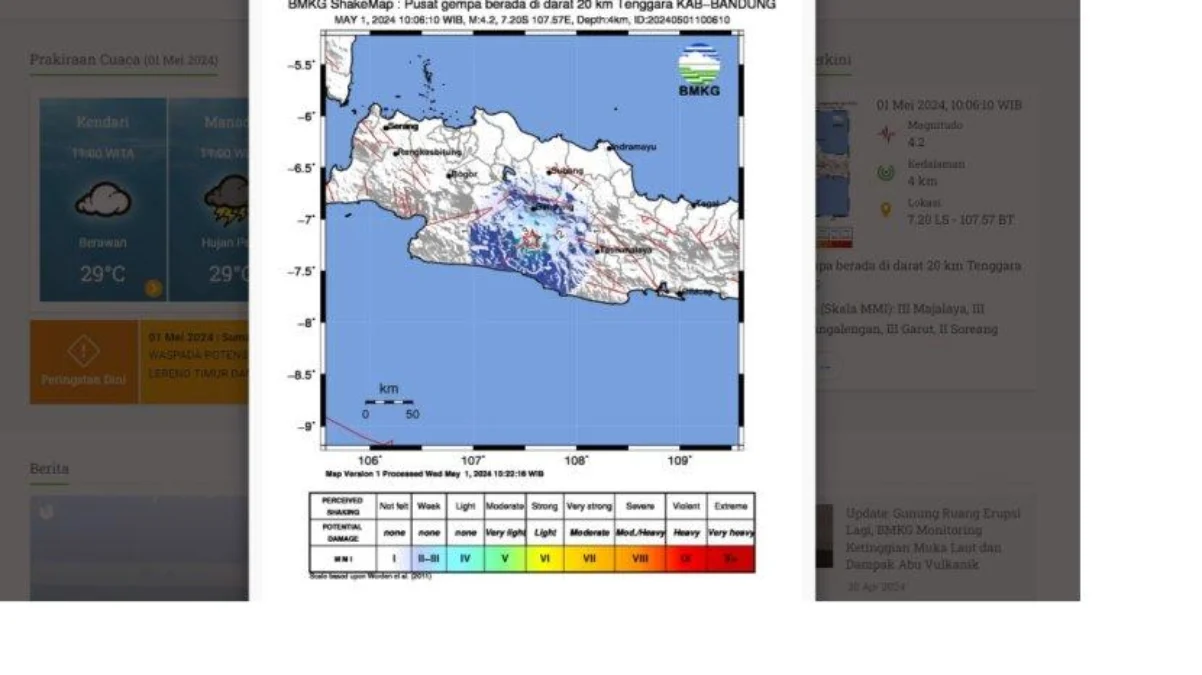1202x675 pixels.
Task: Click the 29°C temperature on Kendari card
Action: [101, 272]
